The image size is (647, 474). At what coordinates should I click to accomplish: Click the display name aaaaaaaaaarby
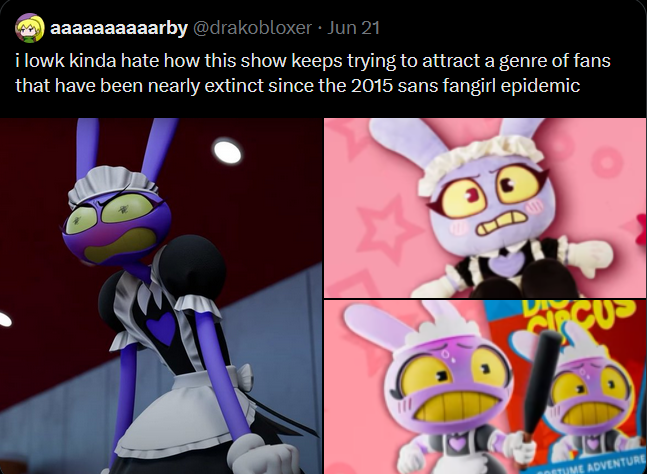tap(119, 28)
